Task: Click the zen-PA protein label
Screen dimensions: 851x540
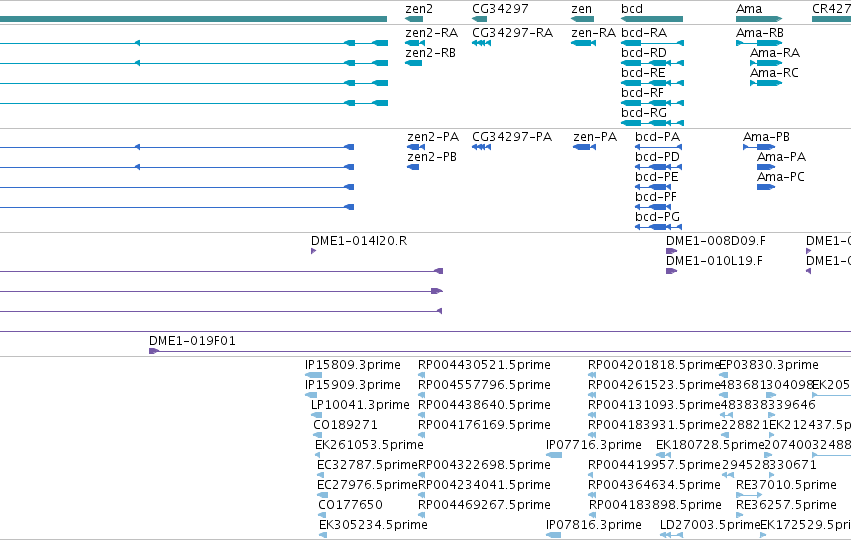Action: pyautogui.click(x=595, y=137)
